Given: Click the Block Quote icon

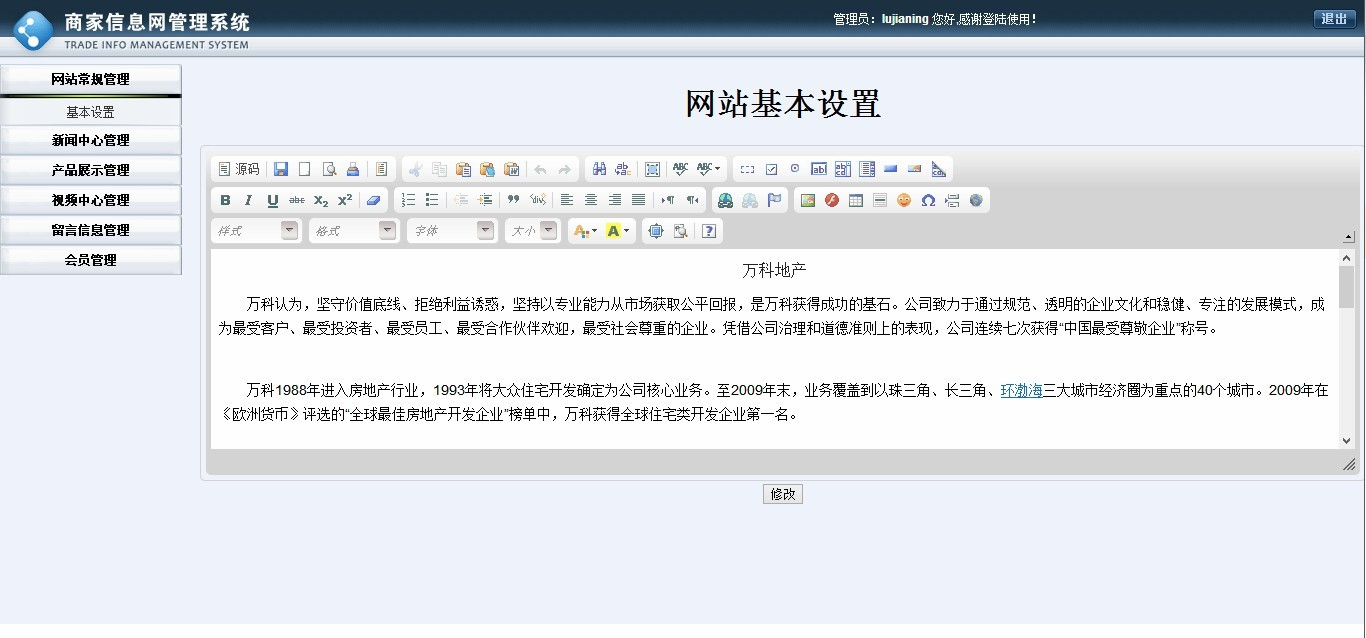Looking at the screenshot, I should click(513, 200).
